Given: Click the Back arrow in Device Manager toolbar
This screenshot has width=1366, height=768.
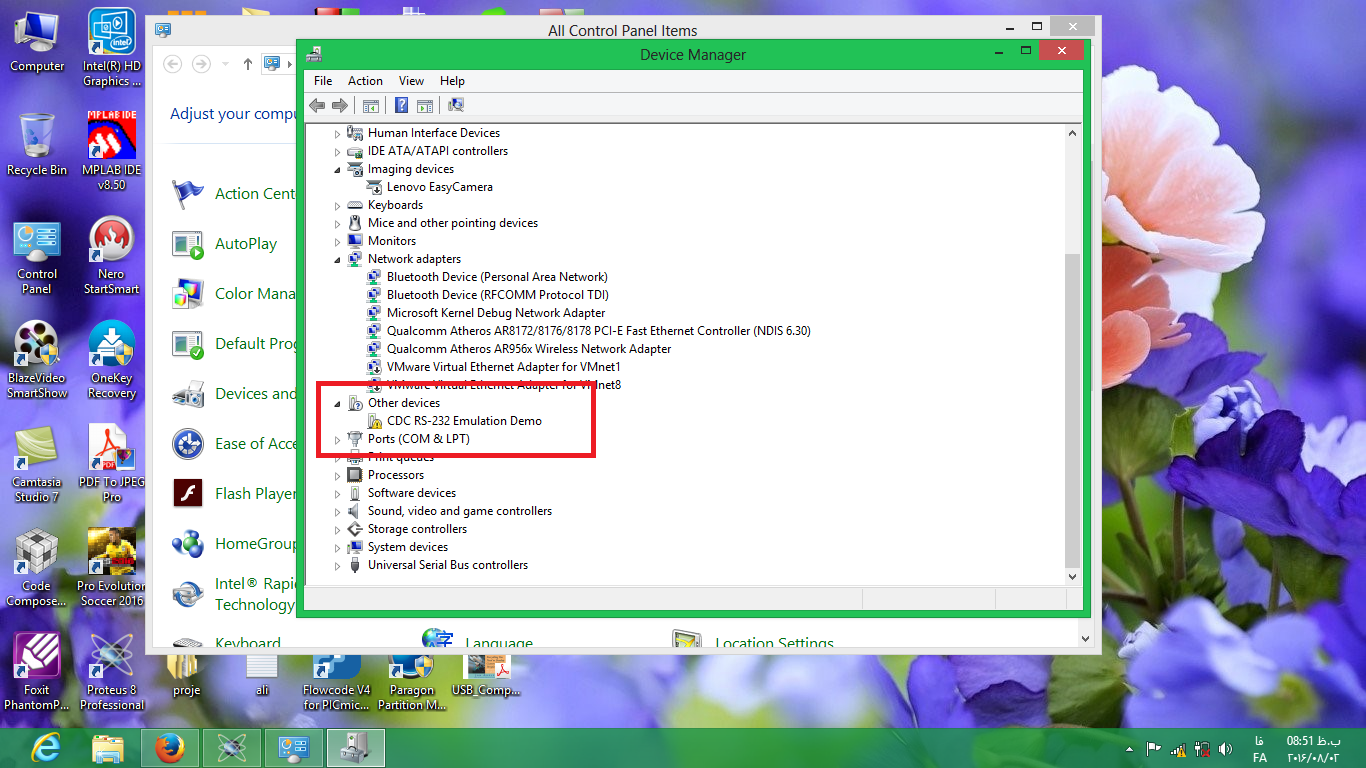Looking at the screenshot, I should click(317, 105).
